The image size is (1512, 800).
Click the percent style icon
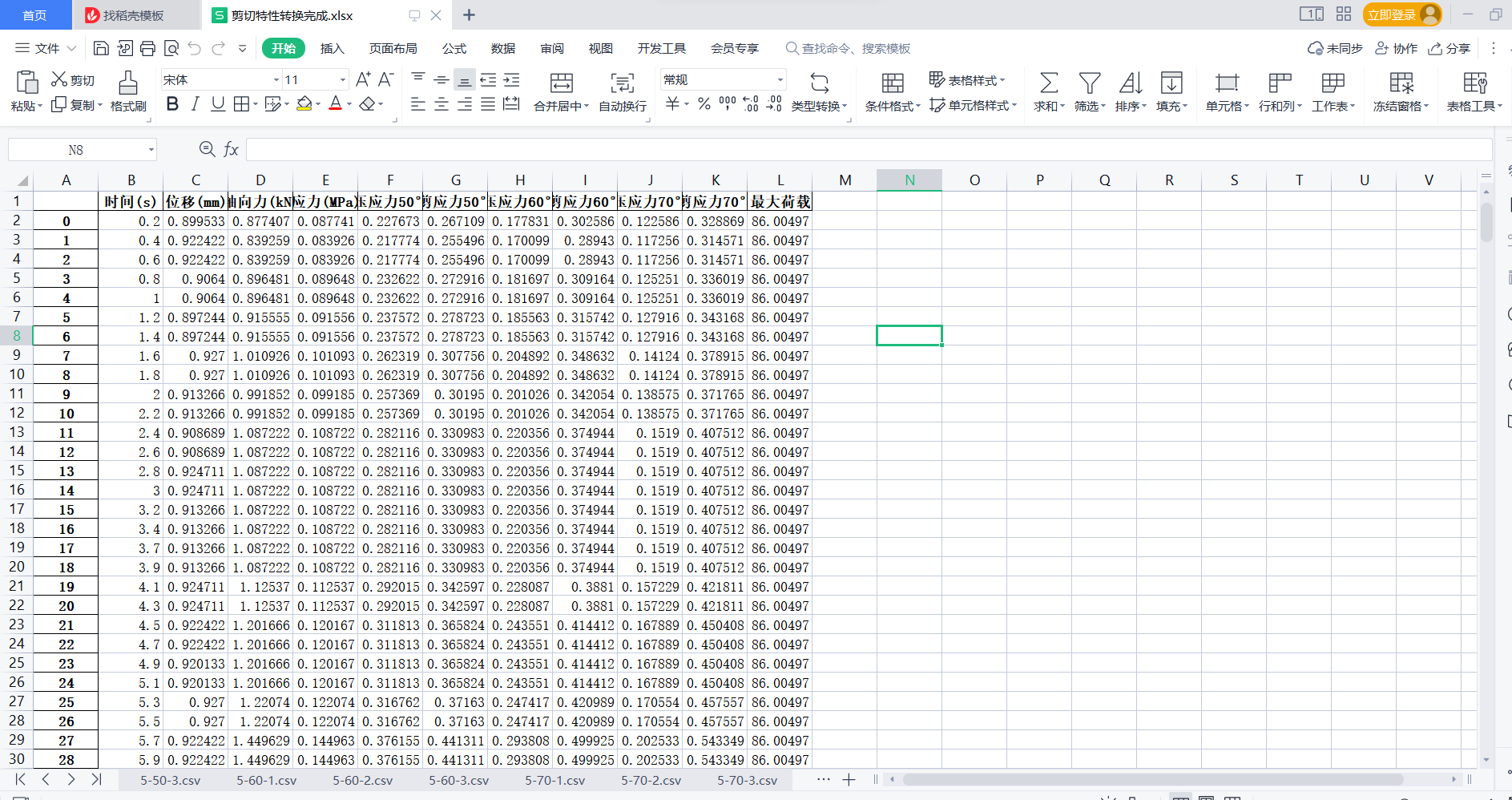[x=704, y=104]
